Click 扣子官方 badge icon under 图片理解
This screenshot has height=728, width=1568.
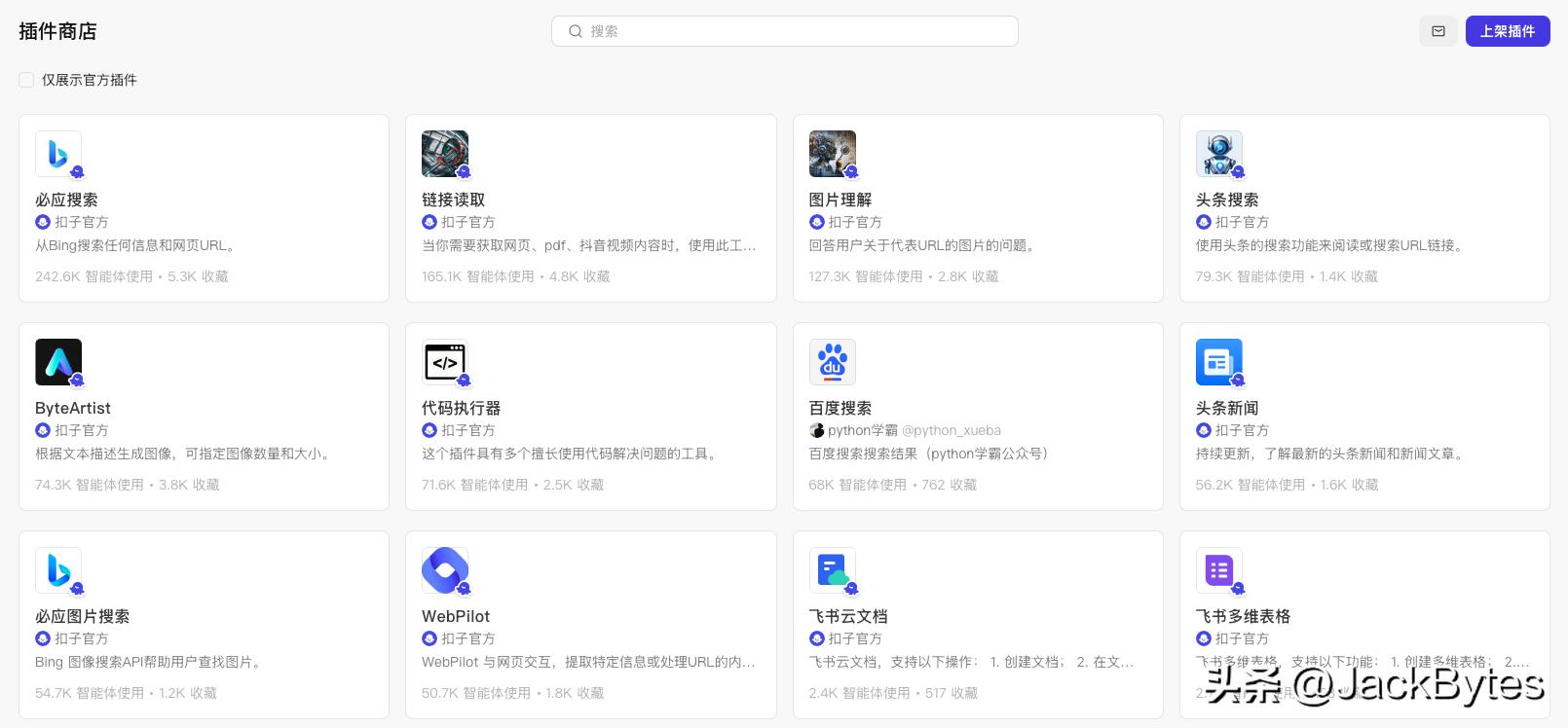tap(817, 222)
